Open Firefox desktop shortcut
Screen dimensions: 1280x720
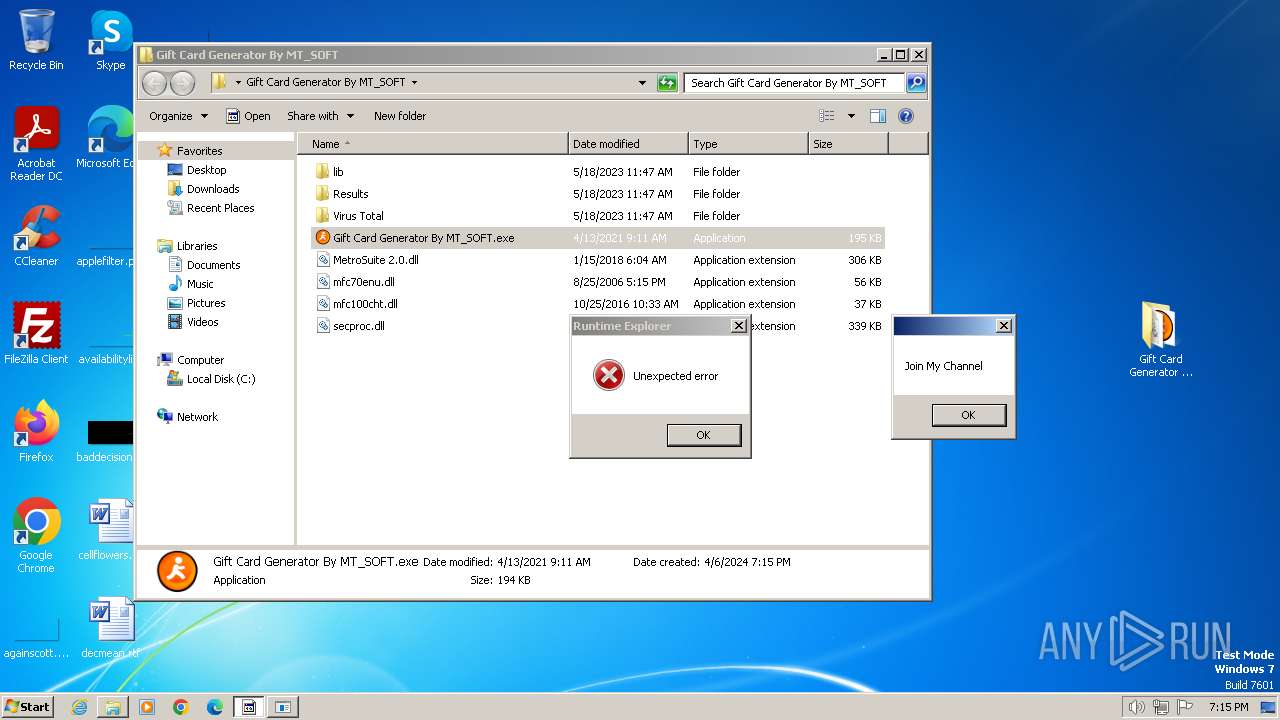pyautogui.click(x=36, y=431)
